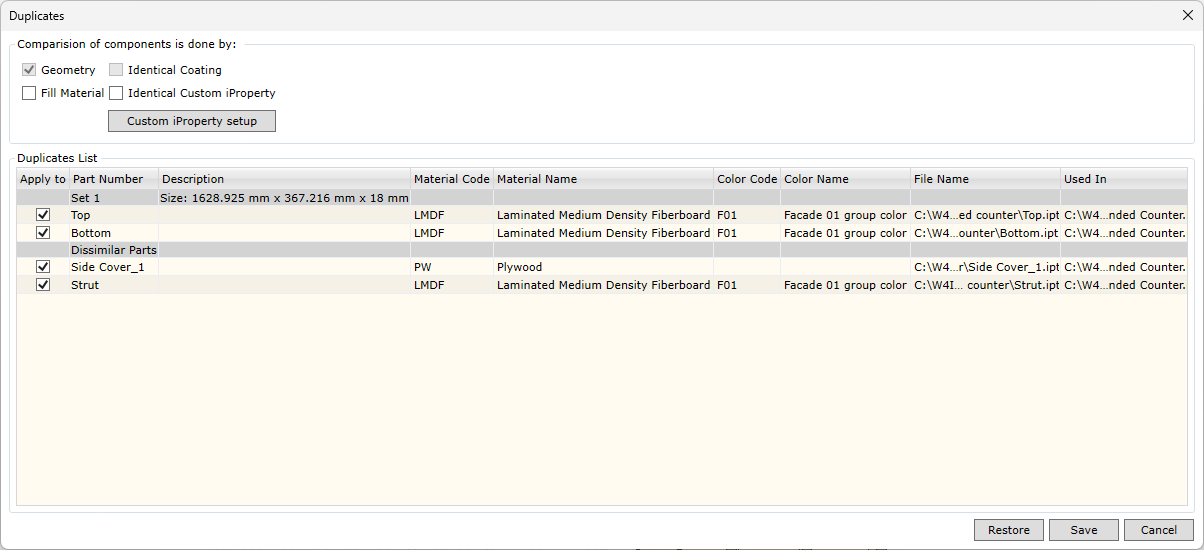
Task: Uncheck Apply to for Top part
Action: (x=43, y=215)
